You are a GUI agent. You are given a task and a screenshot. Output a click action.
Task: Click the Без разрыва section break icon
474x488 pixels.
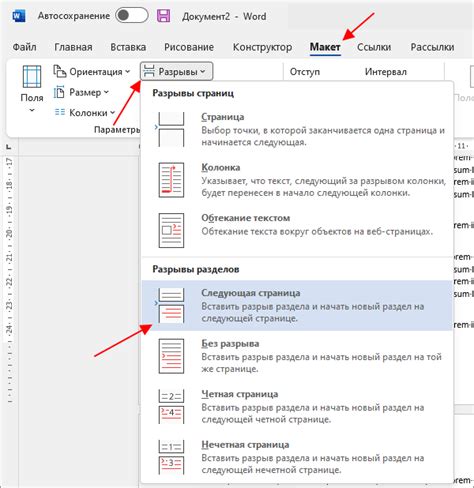tap(171, 356)
